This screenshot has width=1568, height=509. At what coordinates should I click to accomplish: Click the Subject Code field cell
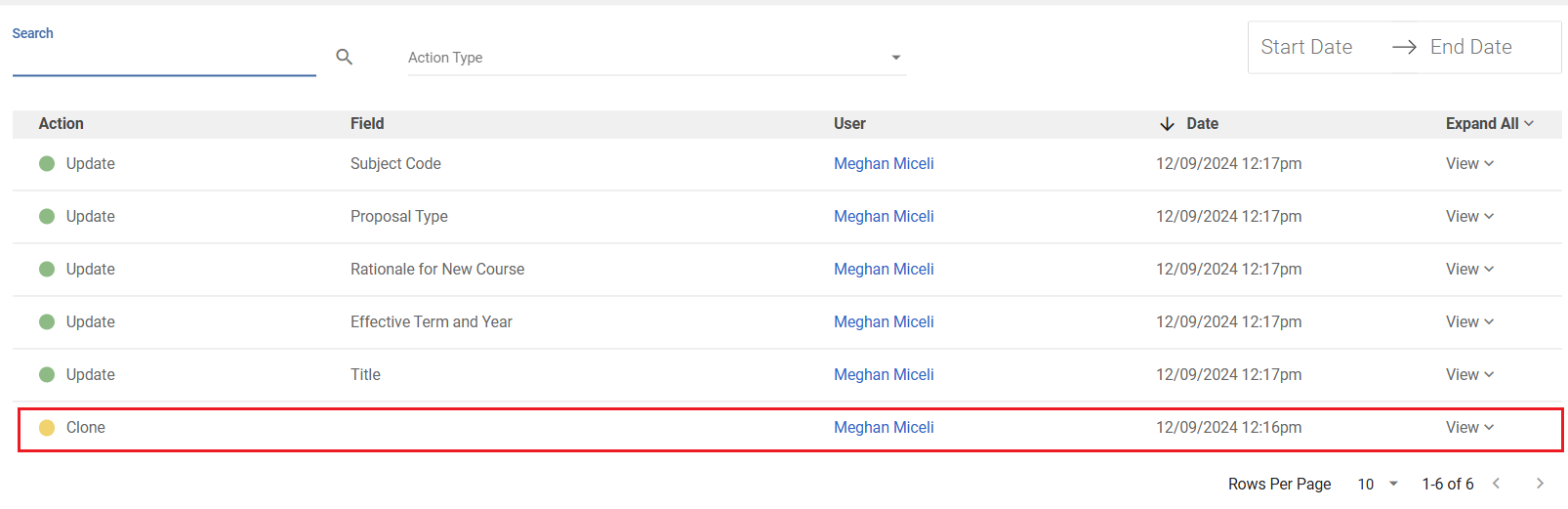395,164
